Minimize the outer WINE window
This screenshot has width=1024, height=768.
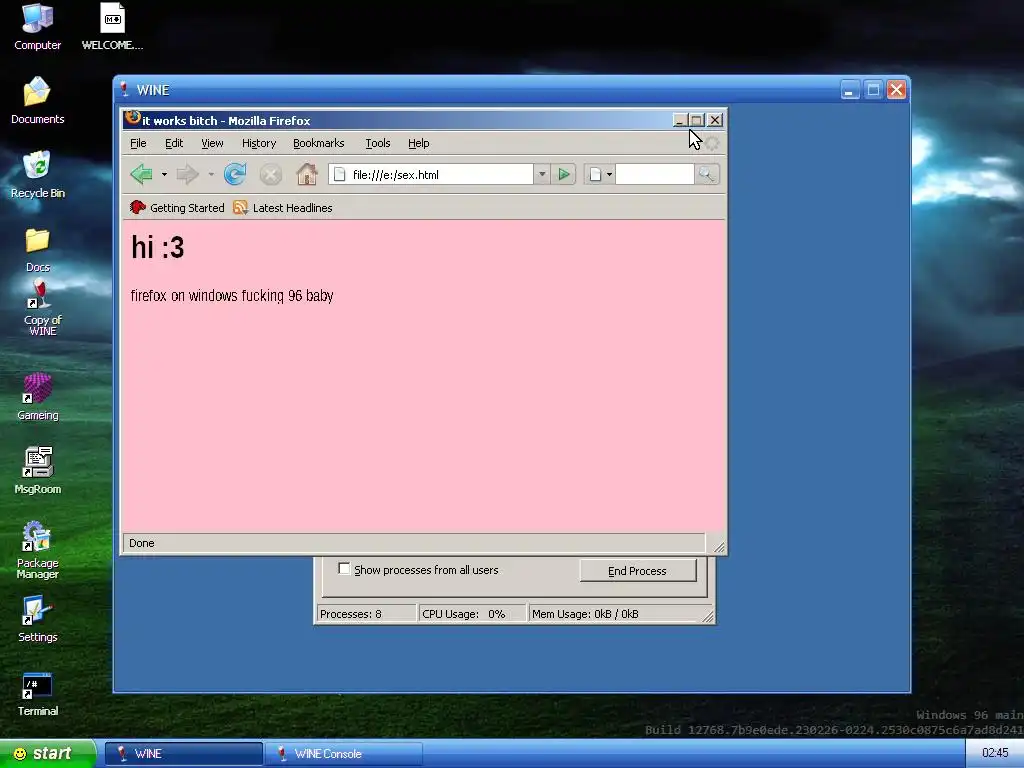(850, 89)
